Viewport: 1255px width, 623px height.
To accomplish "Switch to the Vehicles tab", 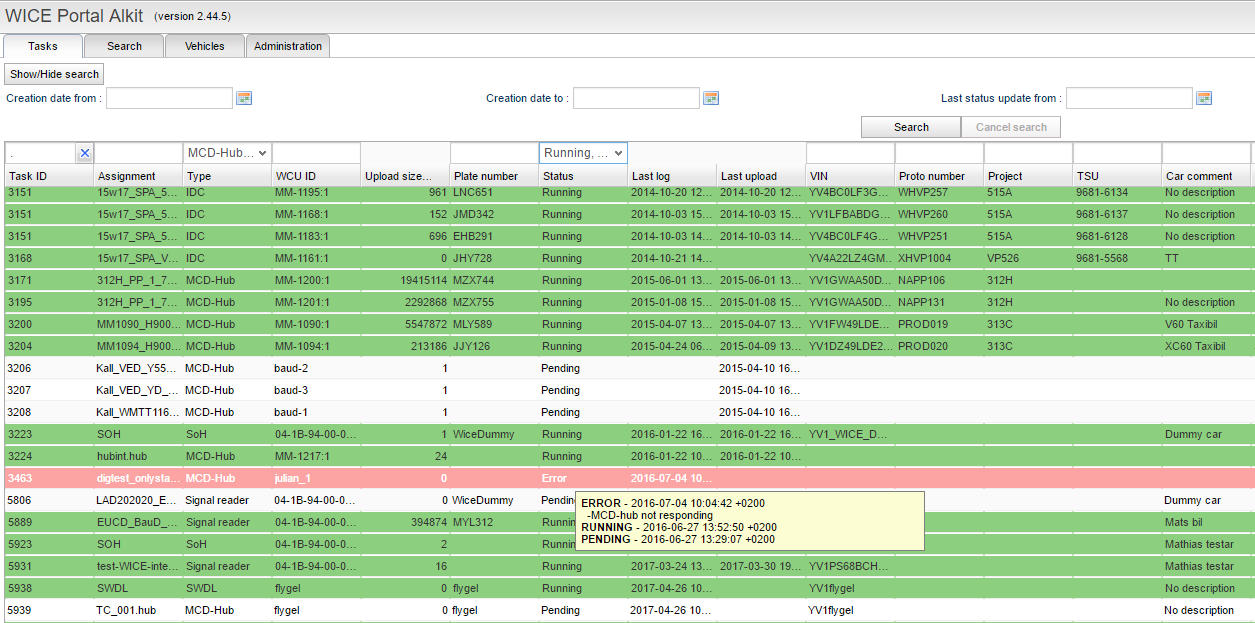I will [204, 46].
